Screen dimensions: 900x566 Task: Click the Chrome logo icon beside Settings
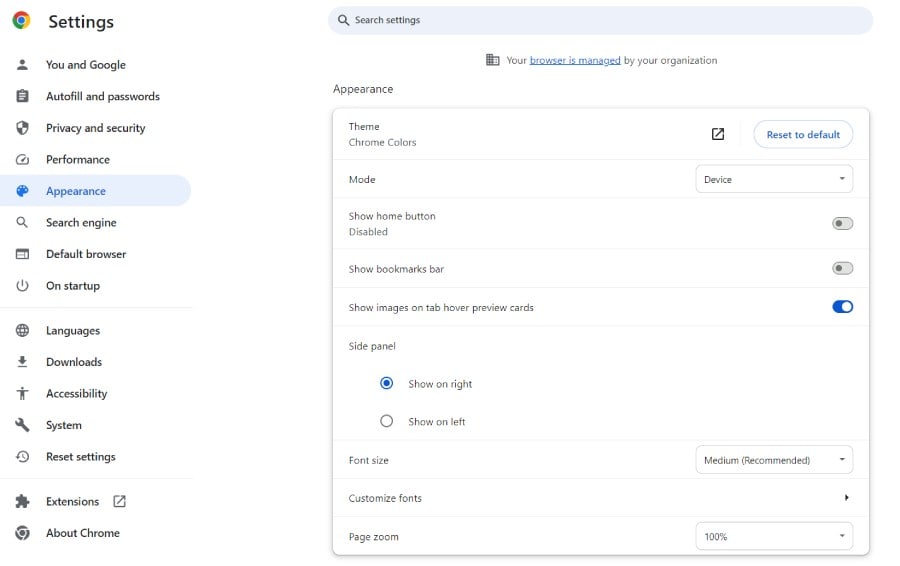point(21,21)
